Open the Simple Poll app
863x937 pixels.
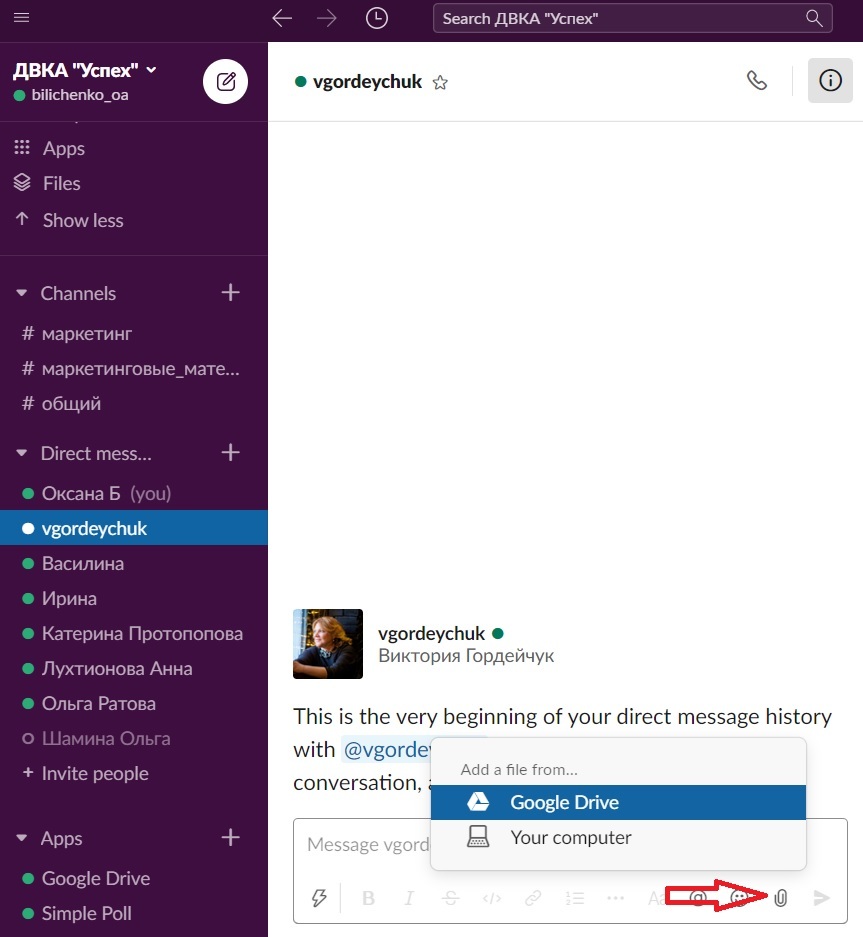pyautogui.click(x=87, y=913)
